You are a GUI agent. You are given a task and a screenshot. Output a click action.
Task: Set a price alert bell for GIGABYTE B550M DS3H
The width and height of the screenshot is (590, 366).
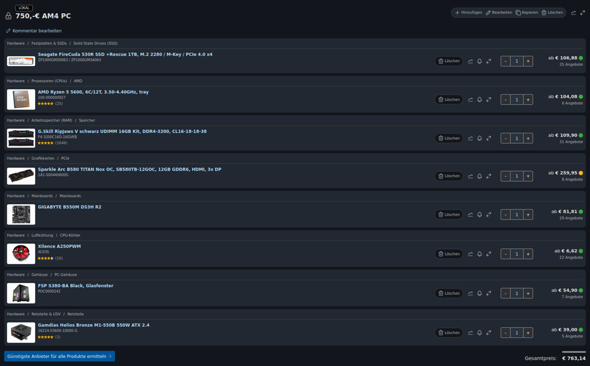point(479,215)
